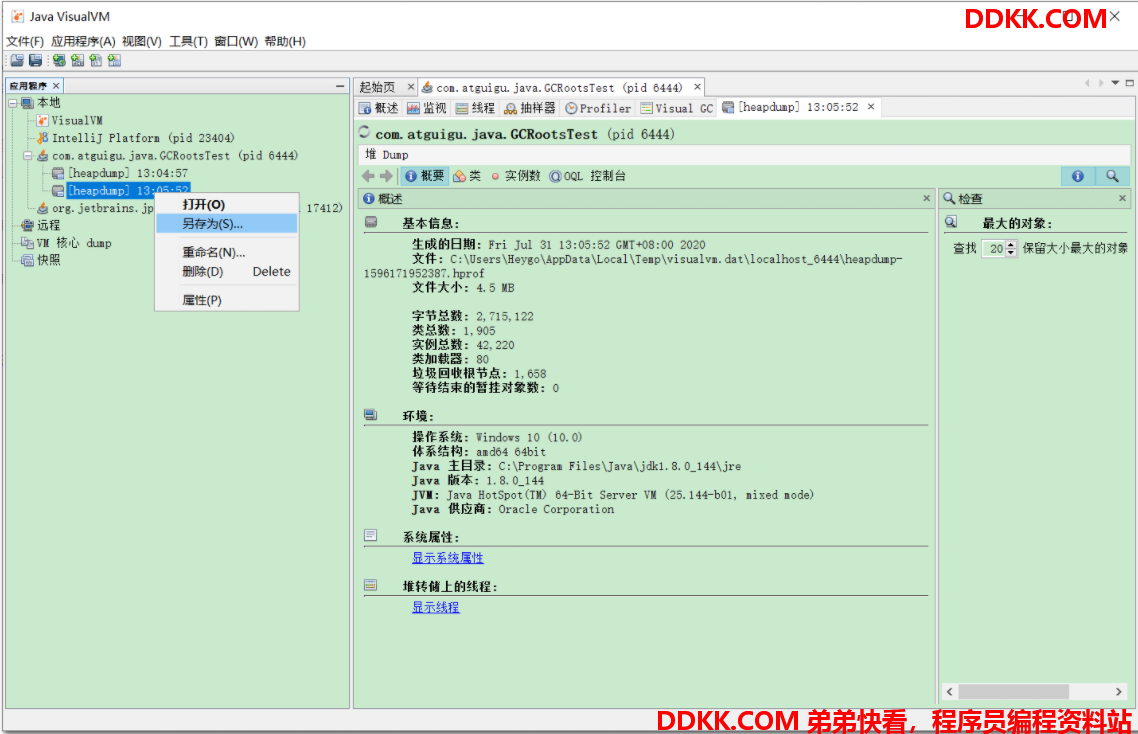Open the 帮助(H) menu
The image size is (1138, 734).
click(285, 41)
